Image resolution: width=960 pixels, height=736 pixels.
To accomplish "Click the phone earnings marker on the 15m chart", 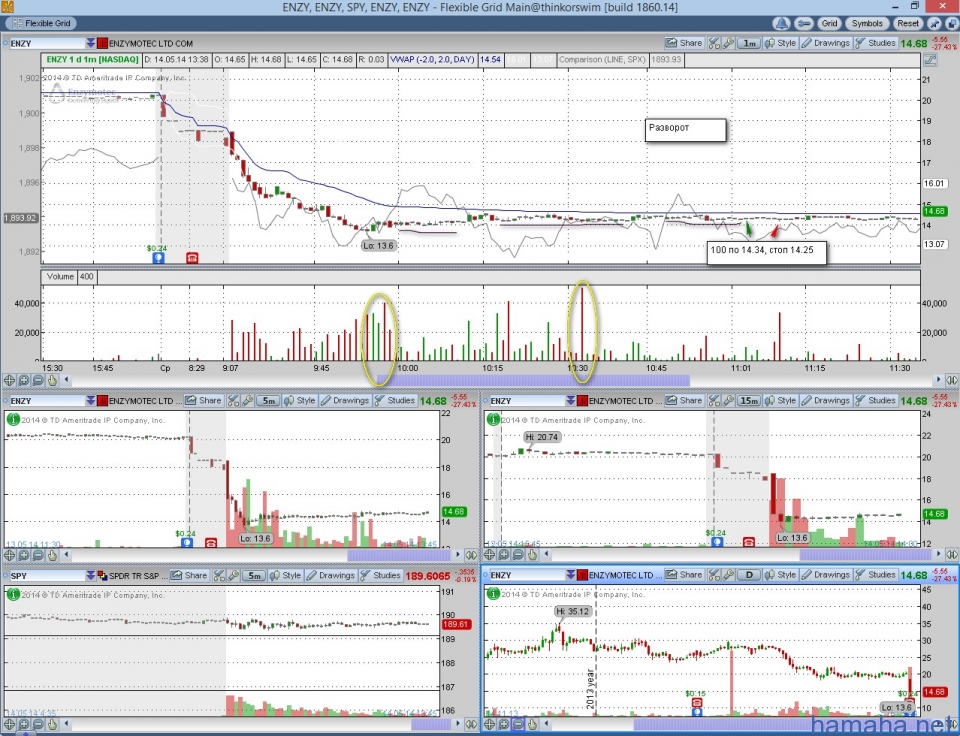I will point(748,542).
